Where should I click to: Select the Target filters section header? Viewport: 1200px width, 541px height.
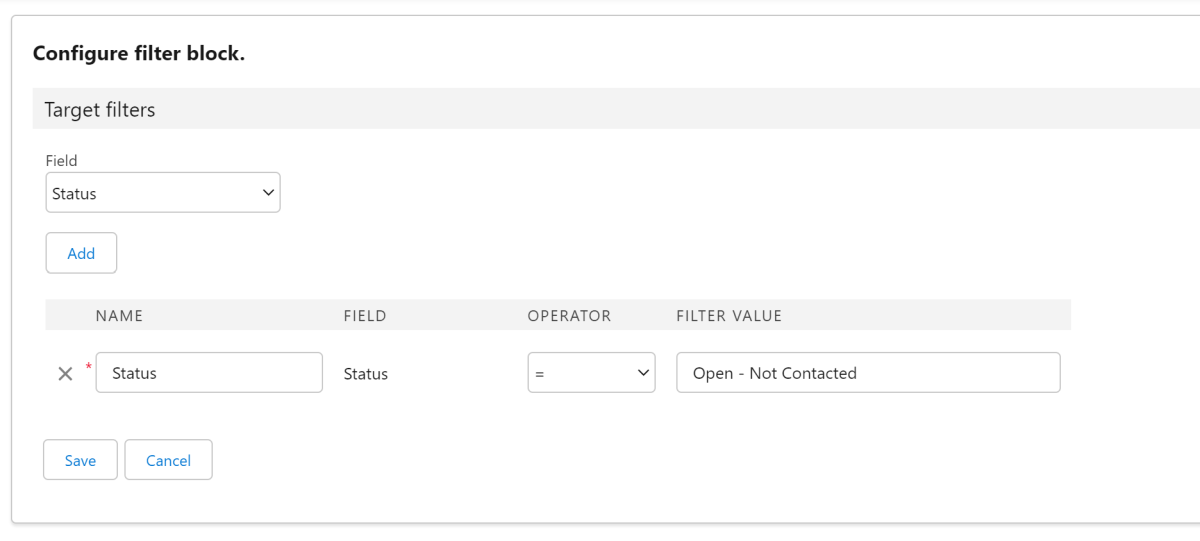[x=96, y=110]
